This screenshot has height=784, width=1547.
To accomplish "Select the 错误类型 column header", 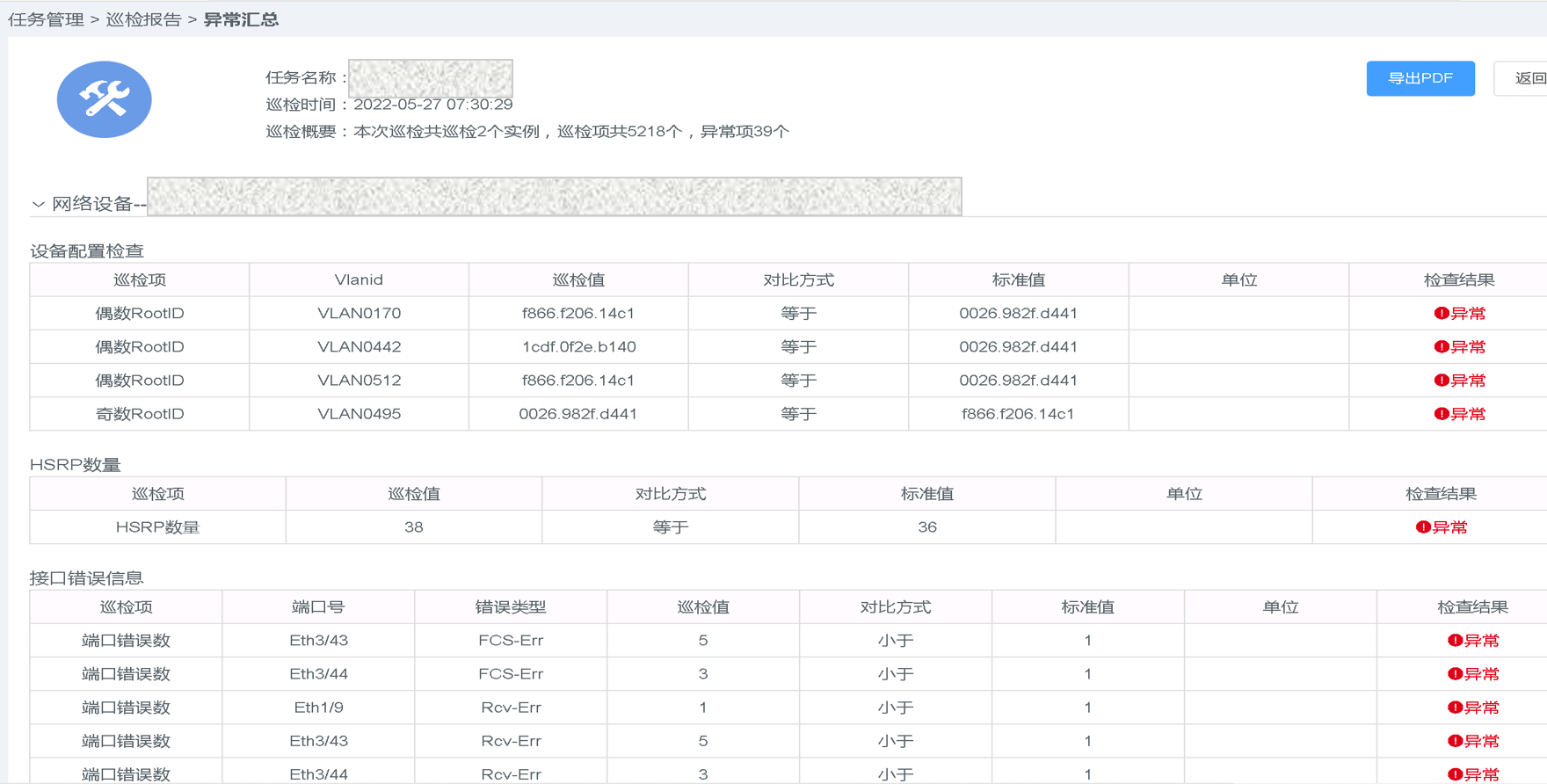I will 511,607.
